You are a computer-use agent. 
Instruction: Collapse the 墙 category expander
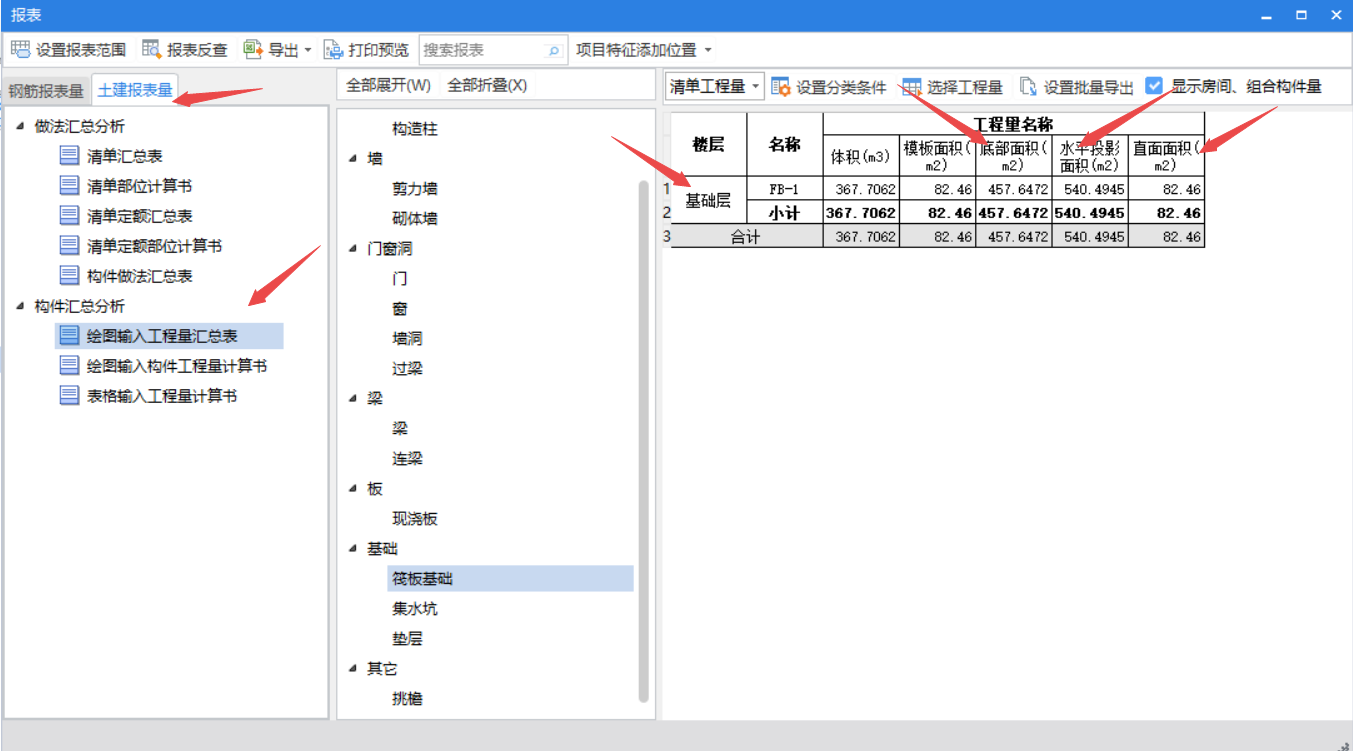[x=353, y=158]
